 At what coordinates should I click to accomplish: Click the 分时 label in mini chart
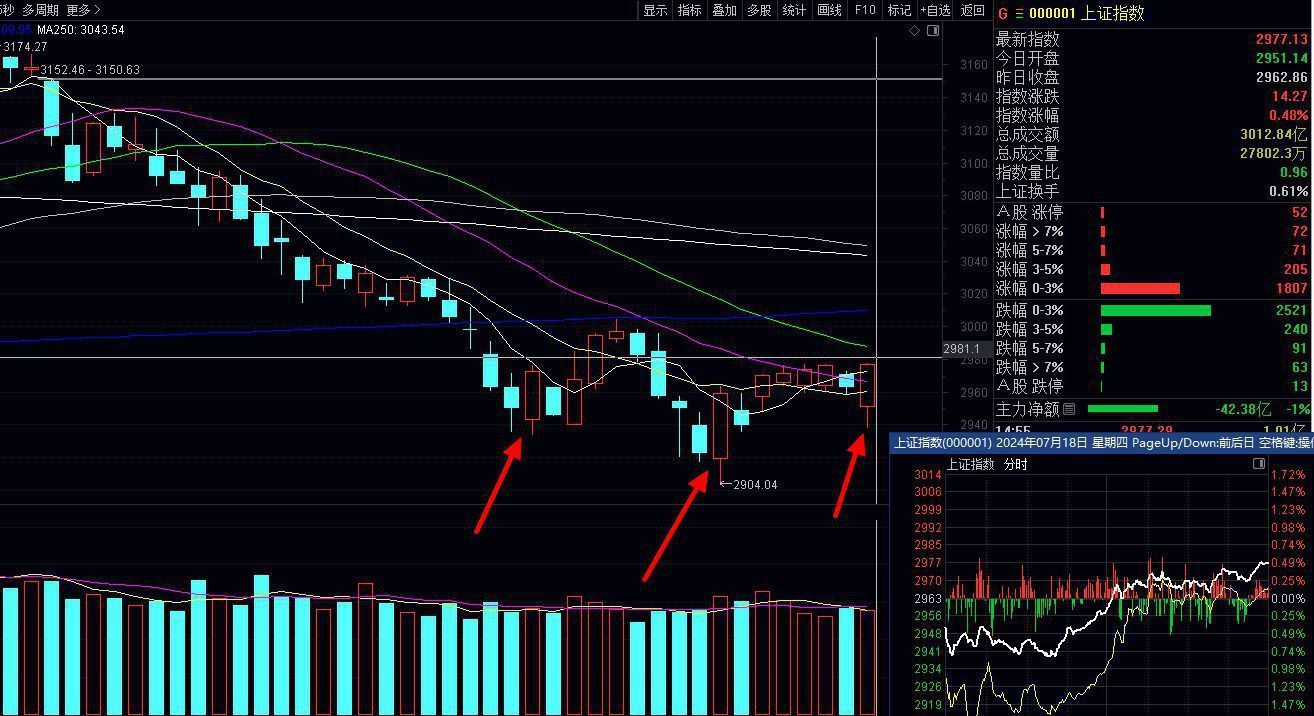(1015, 464)
